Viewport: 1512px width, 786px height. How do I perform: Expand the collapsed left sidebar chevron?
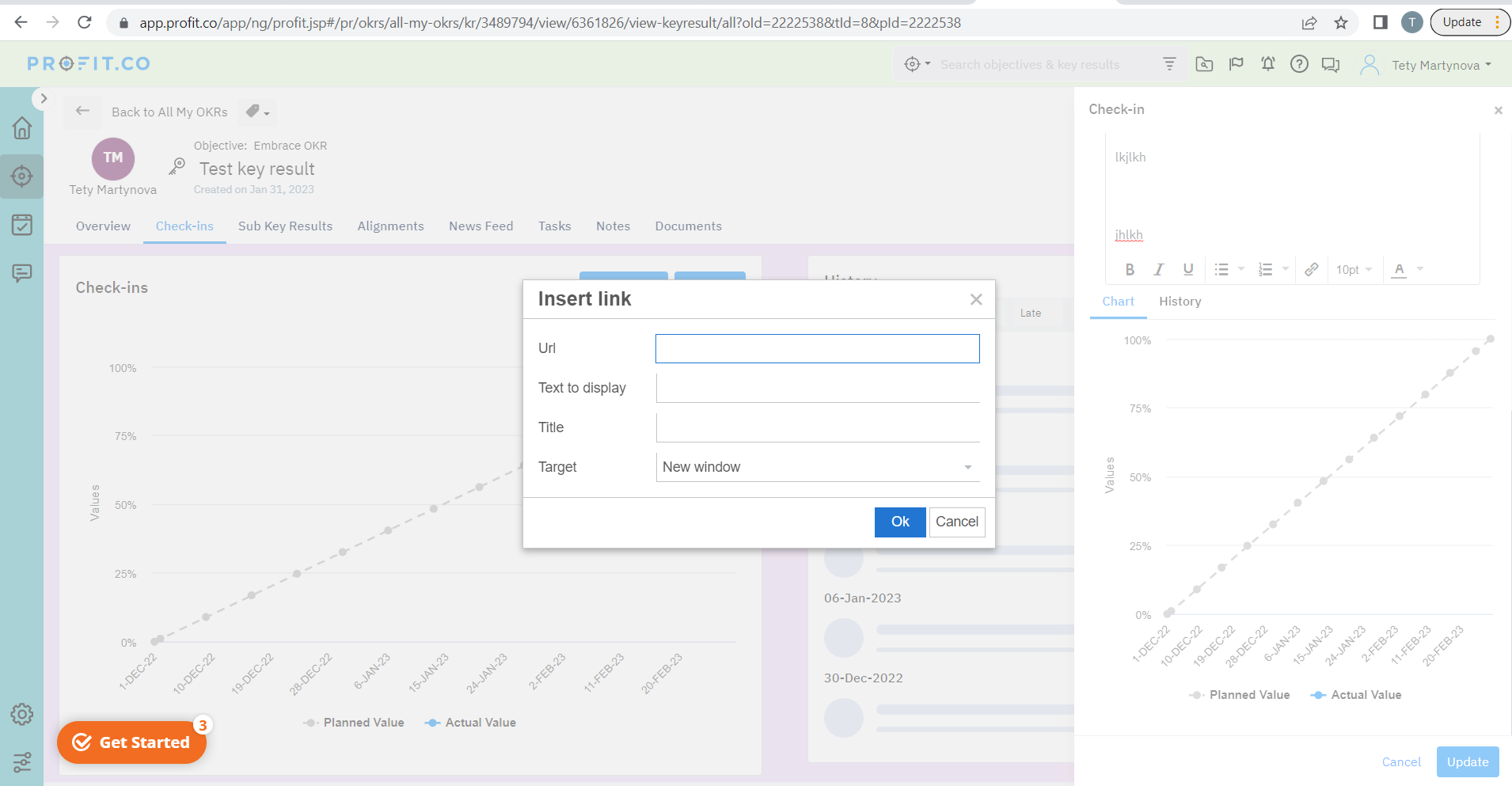click(44, 99)
